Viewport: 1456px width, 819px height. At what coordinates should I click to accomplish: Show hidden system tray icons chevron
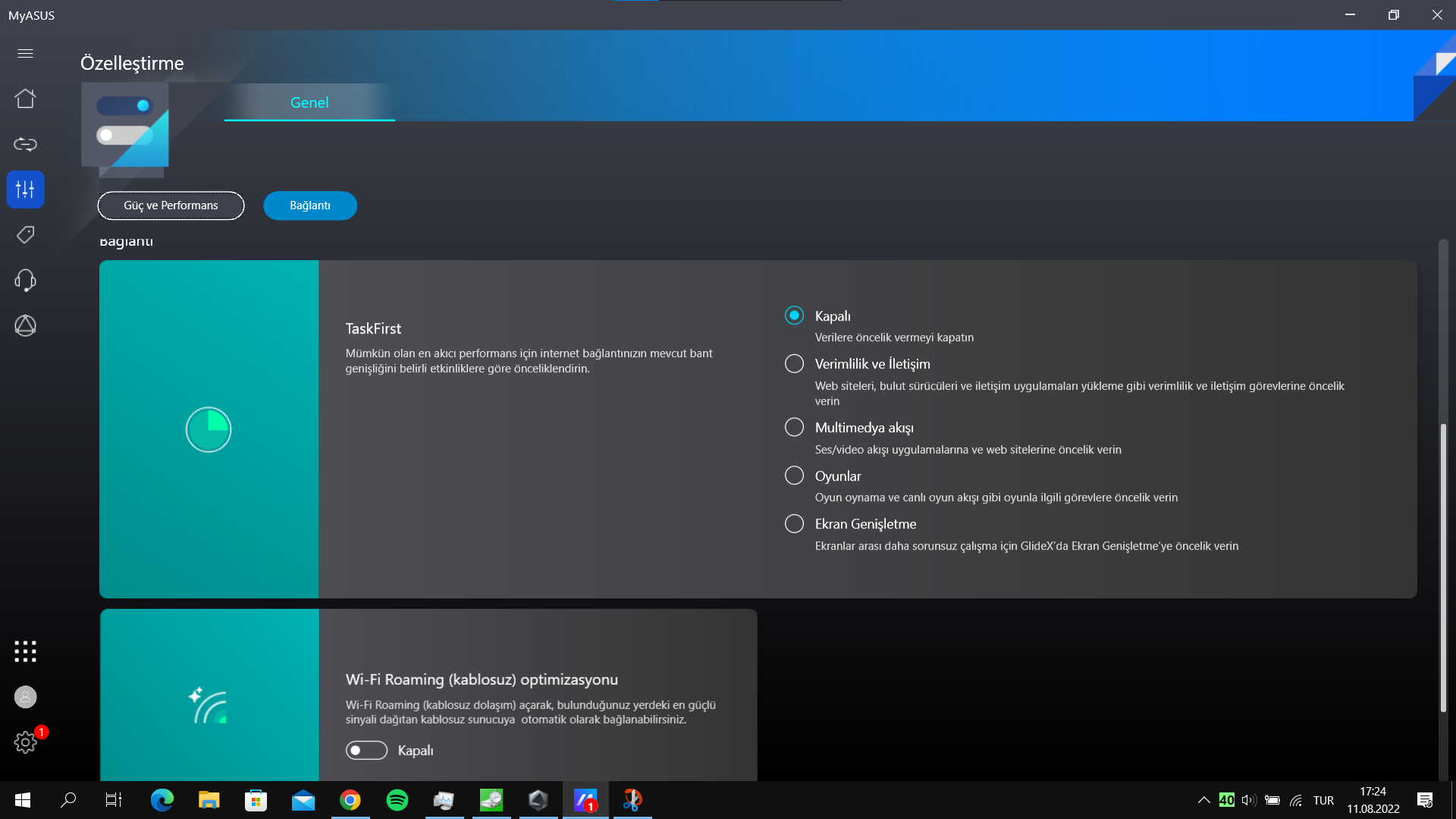point(1203,800)
